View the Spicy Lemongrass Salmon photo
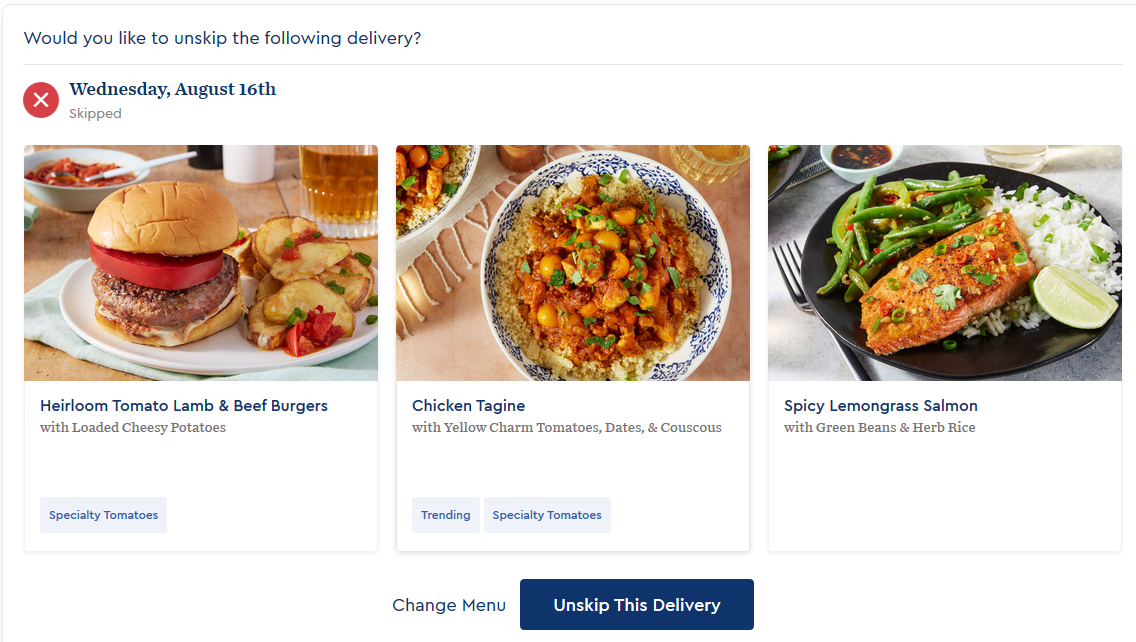1136x642 pixels. 944,263
